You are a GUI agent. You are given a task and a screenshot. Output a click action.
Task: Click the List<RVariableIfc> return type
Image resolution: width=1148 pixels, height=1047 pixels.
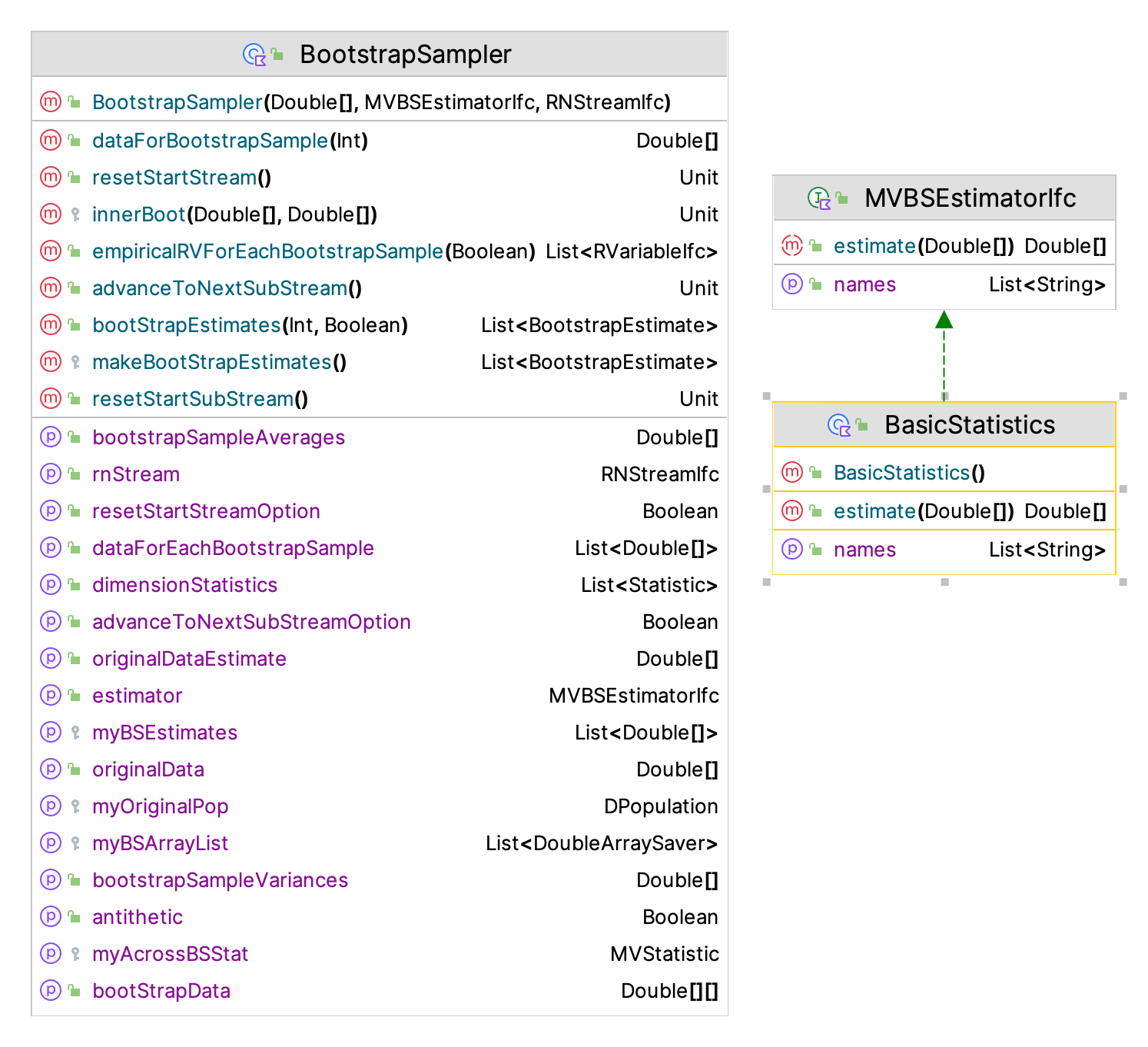pyautogui.click(x=632, y=251)
